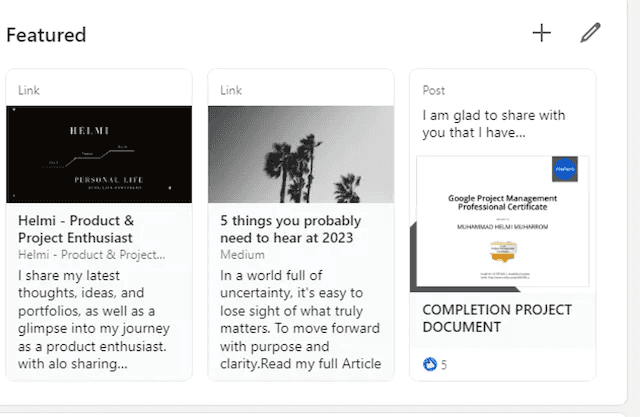Open 'Helmi - Product & Project Enthusiast' link title
This screenshot has width=640, height=417.
[x=76, y=229]
